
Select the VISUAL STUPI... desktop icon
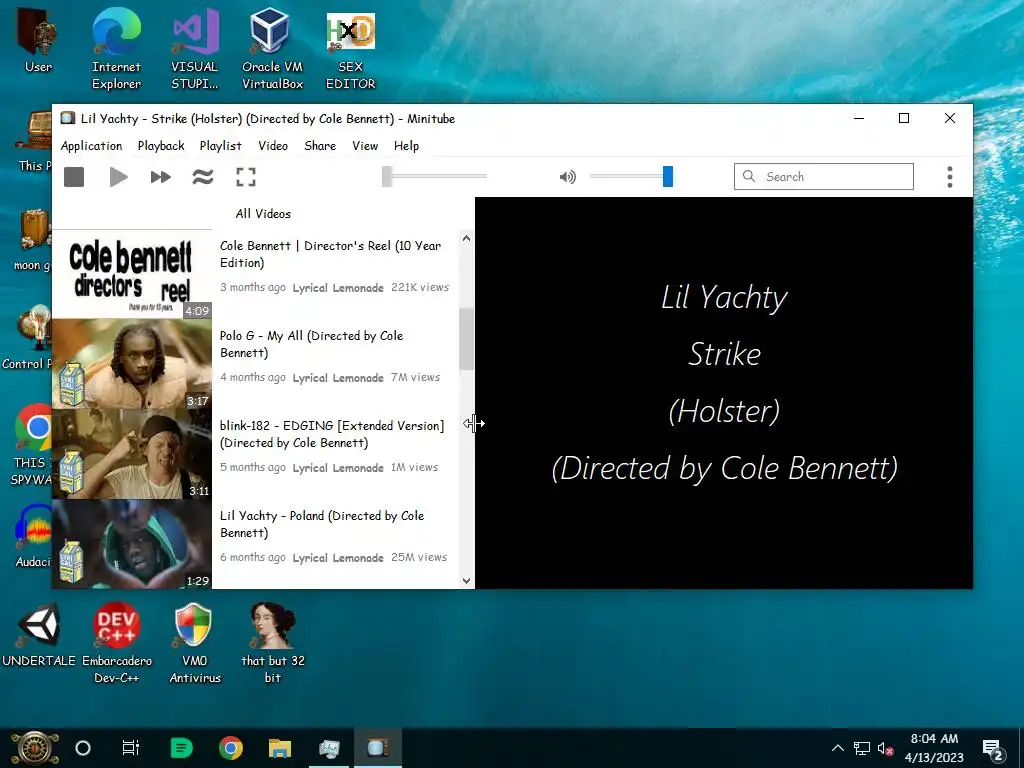[195, 49]
